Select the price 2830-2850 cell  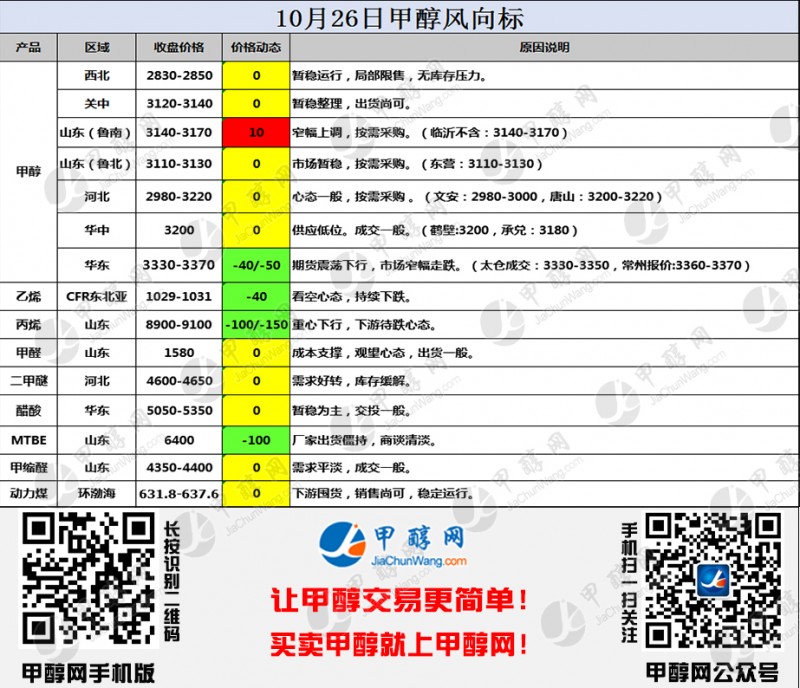click(x=179, y=76)
